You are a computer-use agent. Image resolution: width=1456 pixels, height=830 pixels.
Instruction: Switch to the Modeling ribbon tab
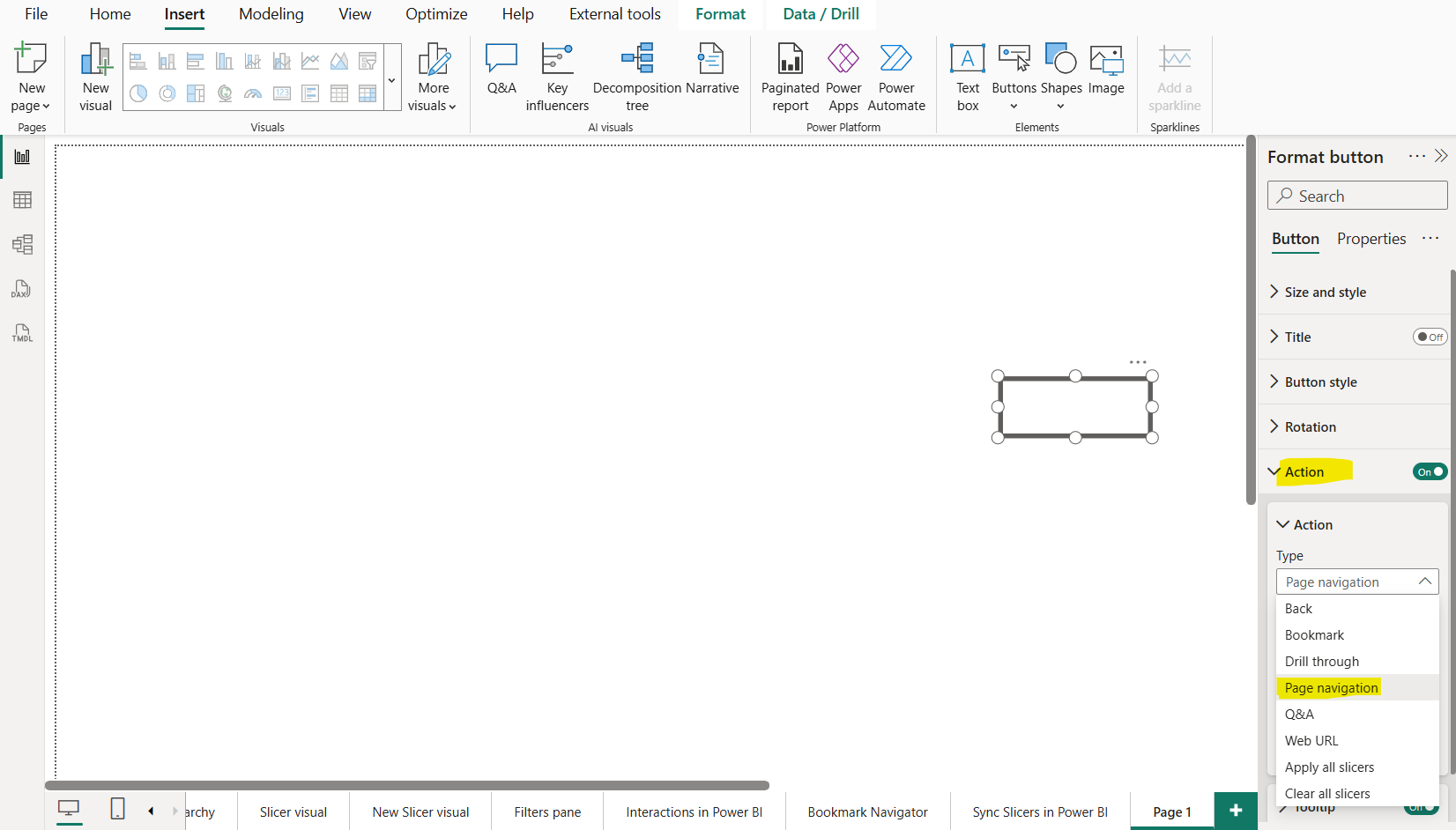tap(271, 14)
